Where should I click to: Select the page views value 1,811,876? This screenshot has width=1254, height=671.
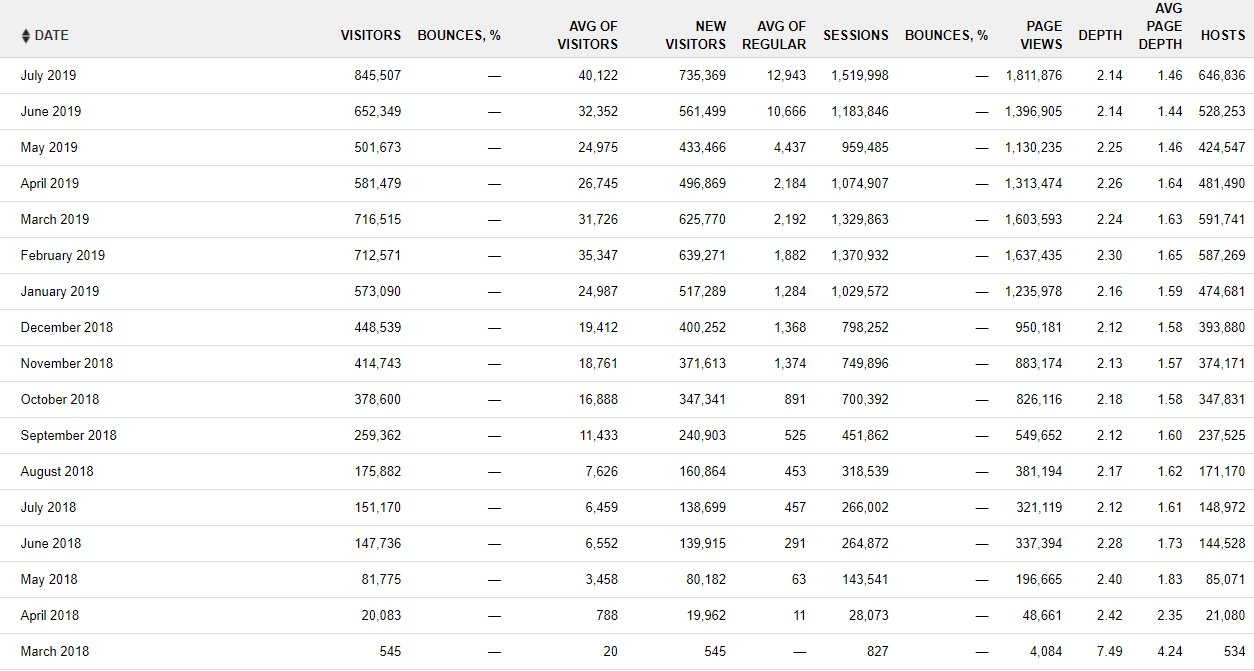1033,76
